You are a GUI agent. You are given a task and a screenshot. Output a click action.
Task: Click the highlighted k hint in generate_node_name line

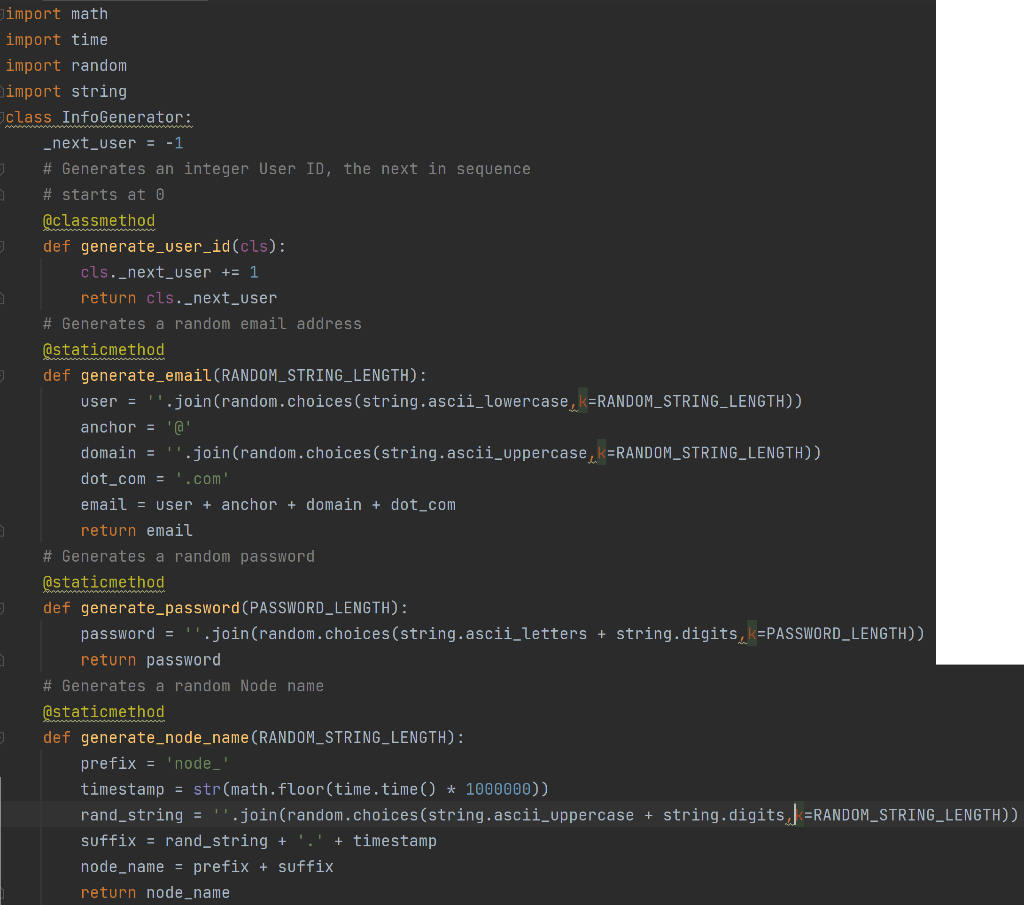click(x=797, y=814)
